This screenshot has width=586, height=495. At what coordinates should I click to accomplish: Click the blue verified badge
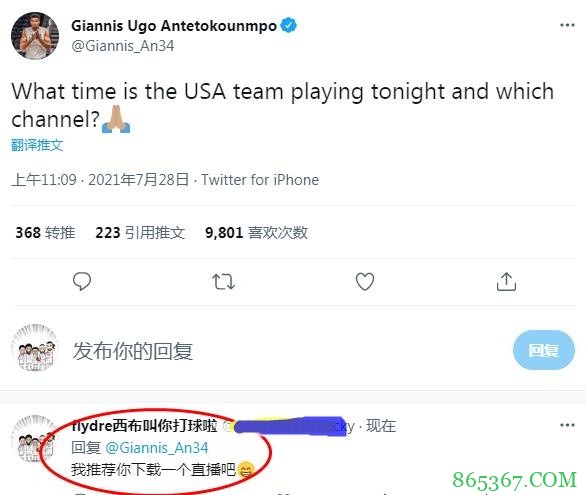tap(289, 25)
